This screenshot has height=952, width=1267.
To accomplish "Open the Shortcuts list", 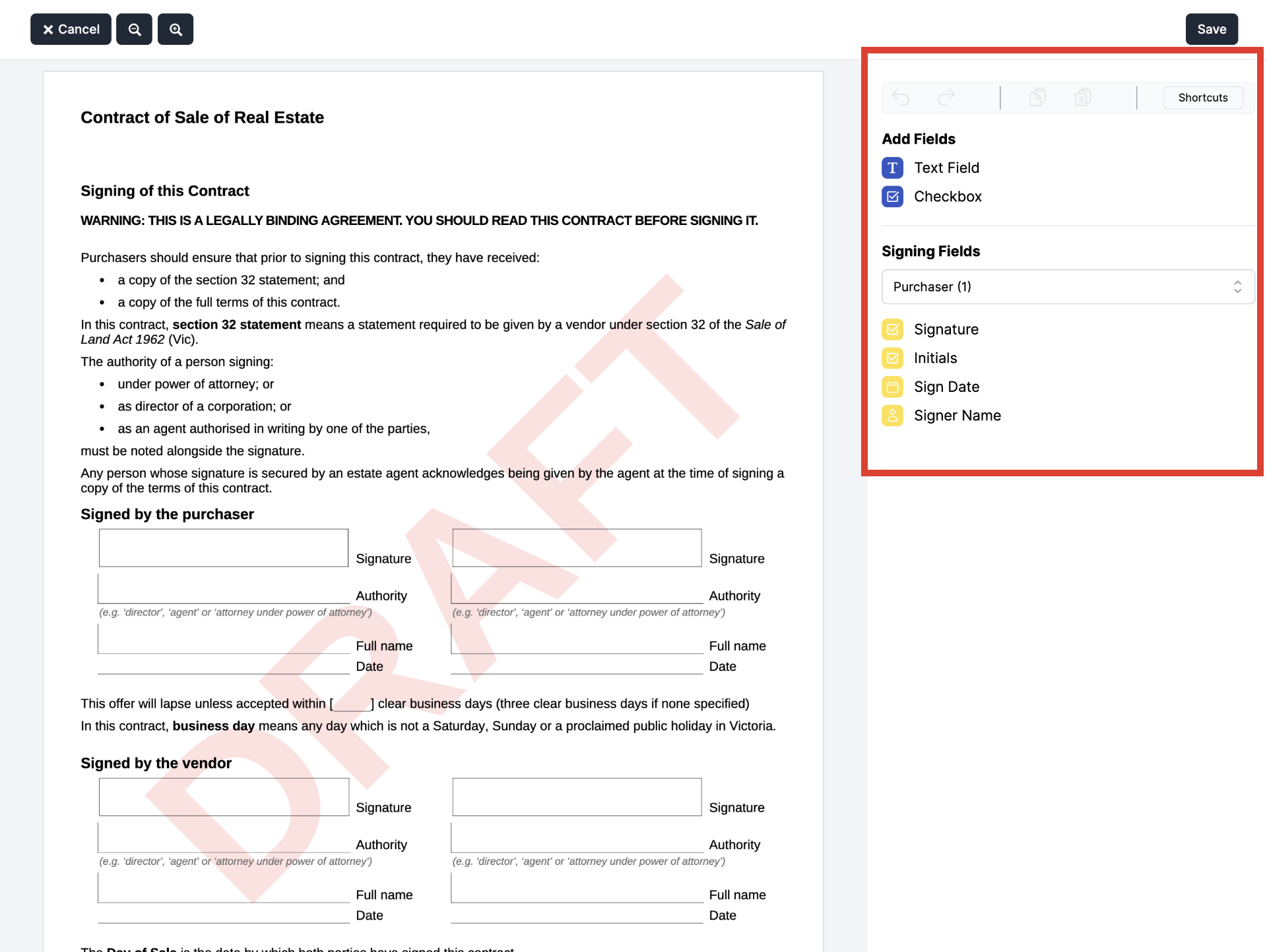I will (x=1203, y=98).
